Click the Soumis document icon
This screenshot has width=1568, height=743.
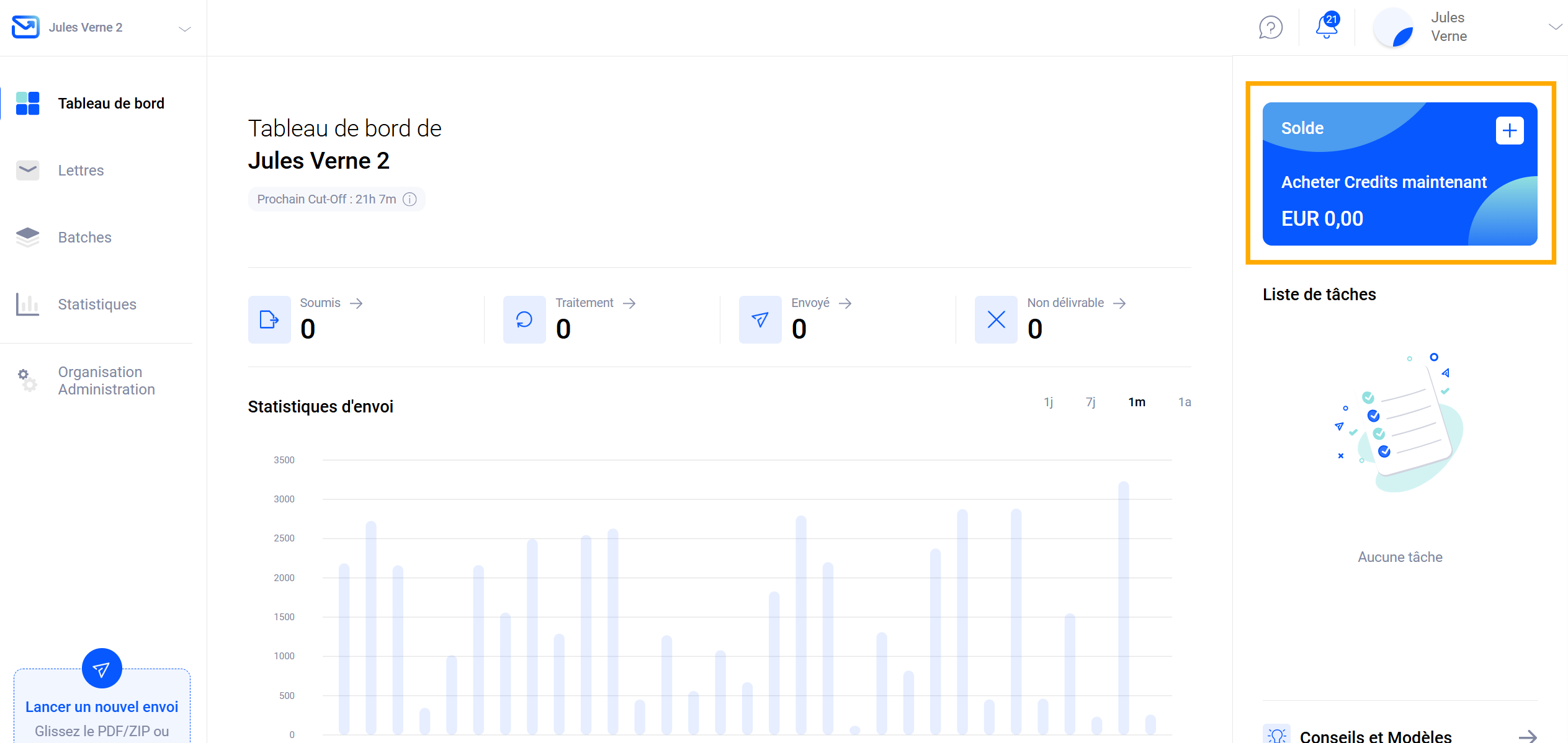point(269,319)
